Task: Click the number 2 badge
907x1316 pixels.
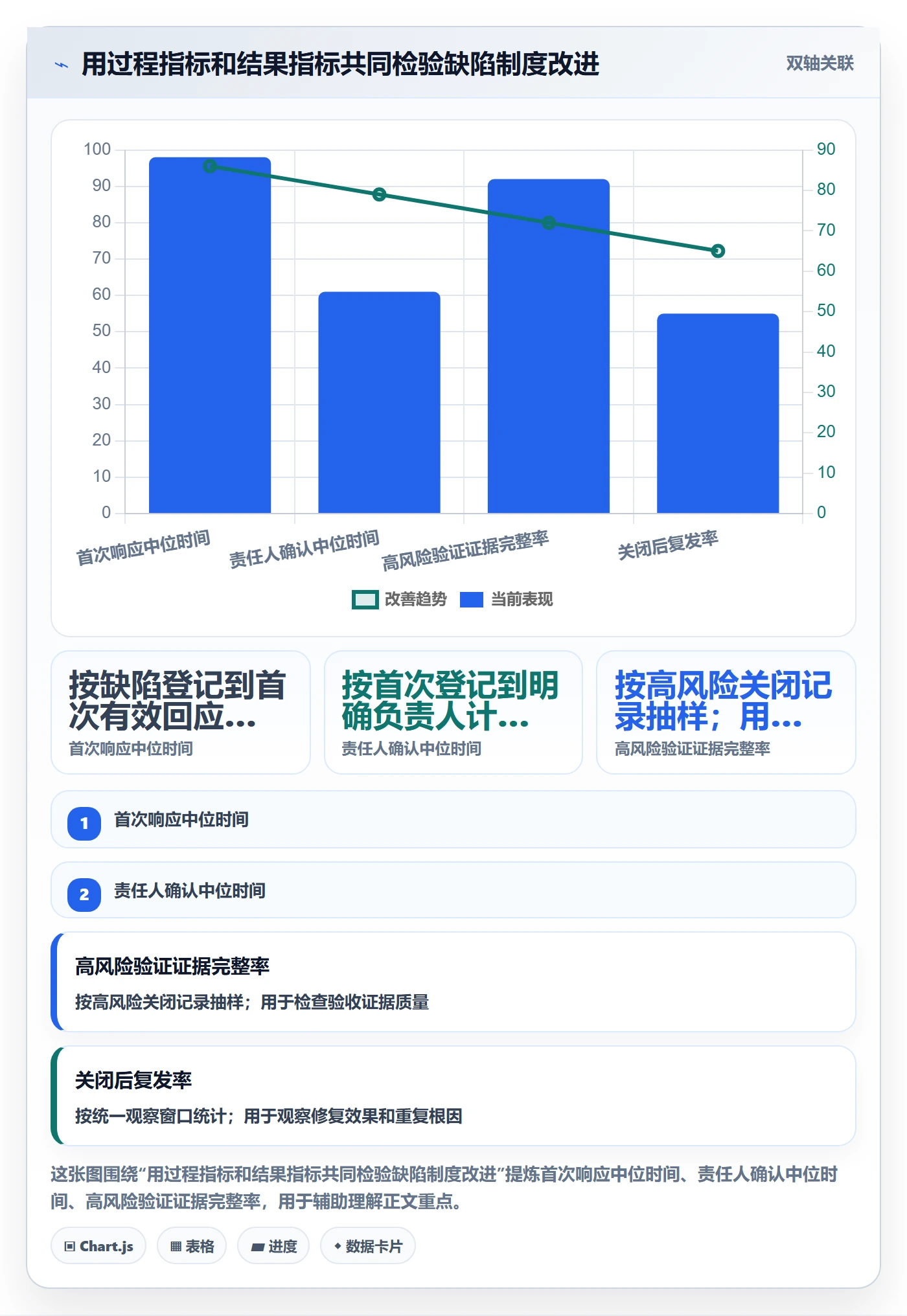Action: click(x=84, y=894)
